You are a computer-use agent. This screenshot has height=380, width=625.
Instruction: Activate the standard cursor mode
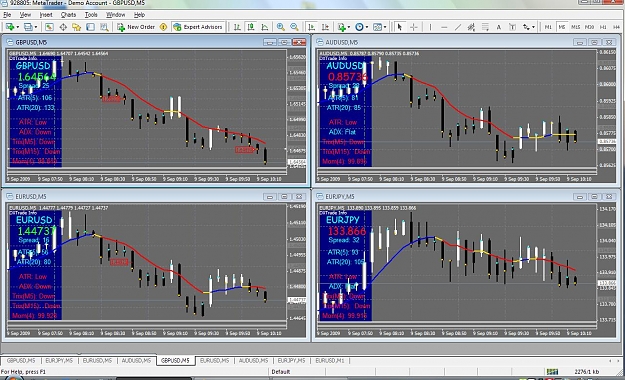click(x=400, y=27)
